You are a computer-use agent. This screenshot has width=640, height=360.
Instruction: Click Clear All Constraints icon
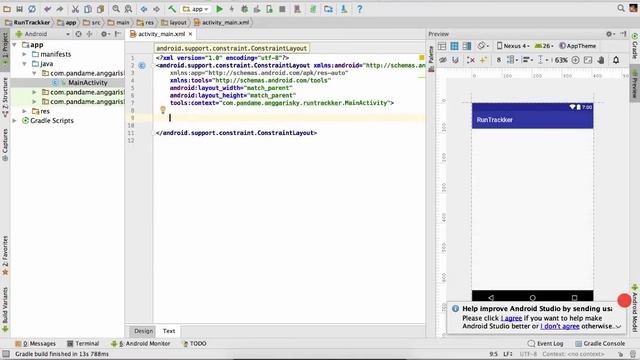tap(471, 60)
